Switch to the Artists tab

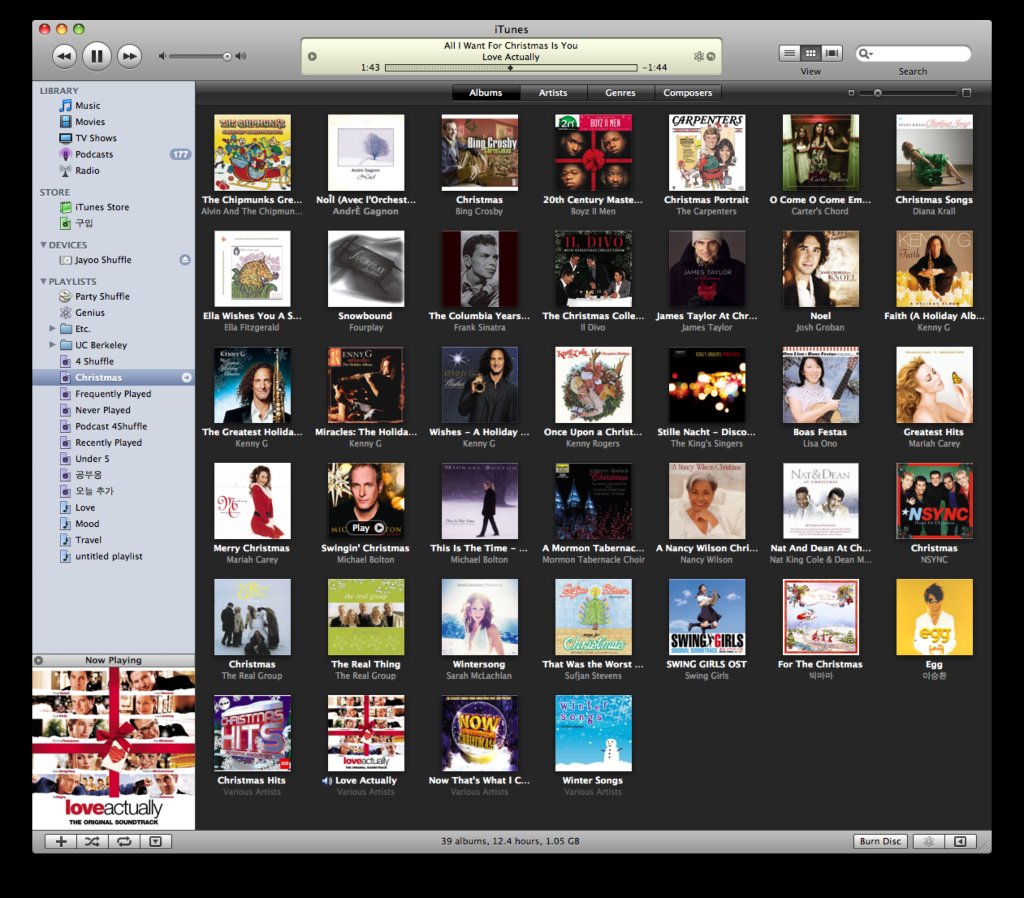[x=552, y=93]
